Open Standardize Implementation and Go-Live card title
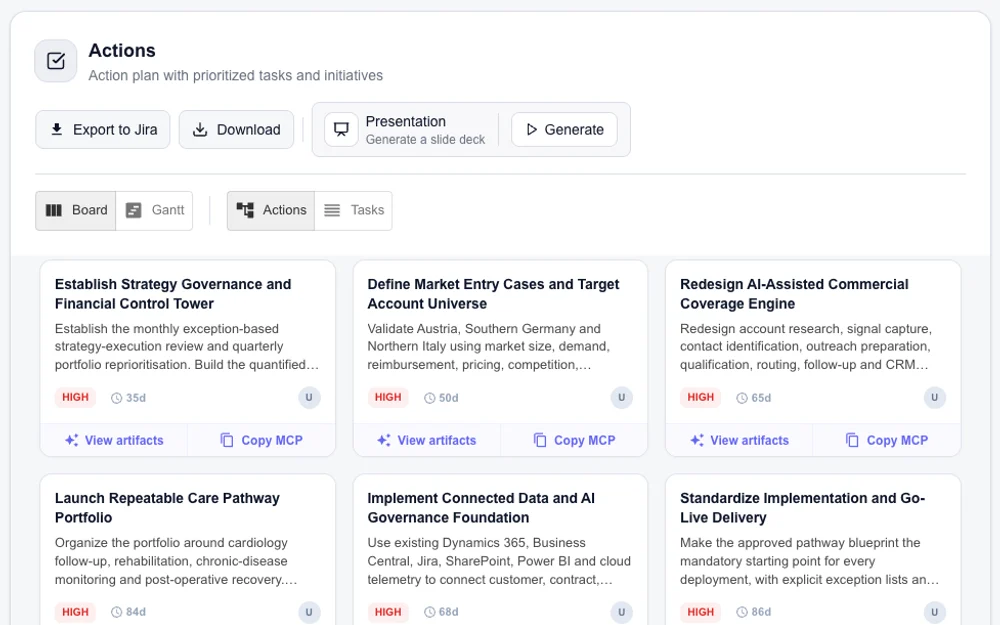 (802, 508)
